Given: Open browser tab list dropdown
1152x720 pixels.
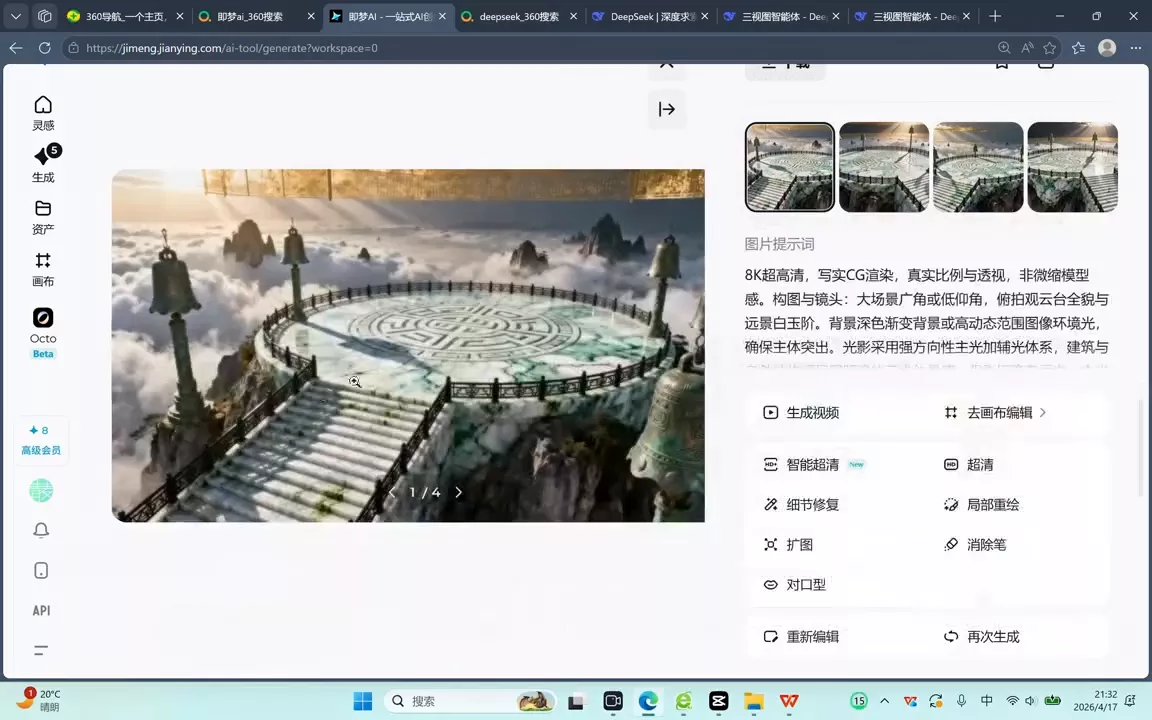Looking at the screenshot, I should [x=15, y=16].
